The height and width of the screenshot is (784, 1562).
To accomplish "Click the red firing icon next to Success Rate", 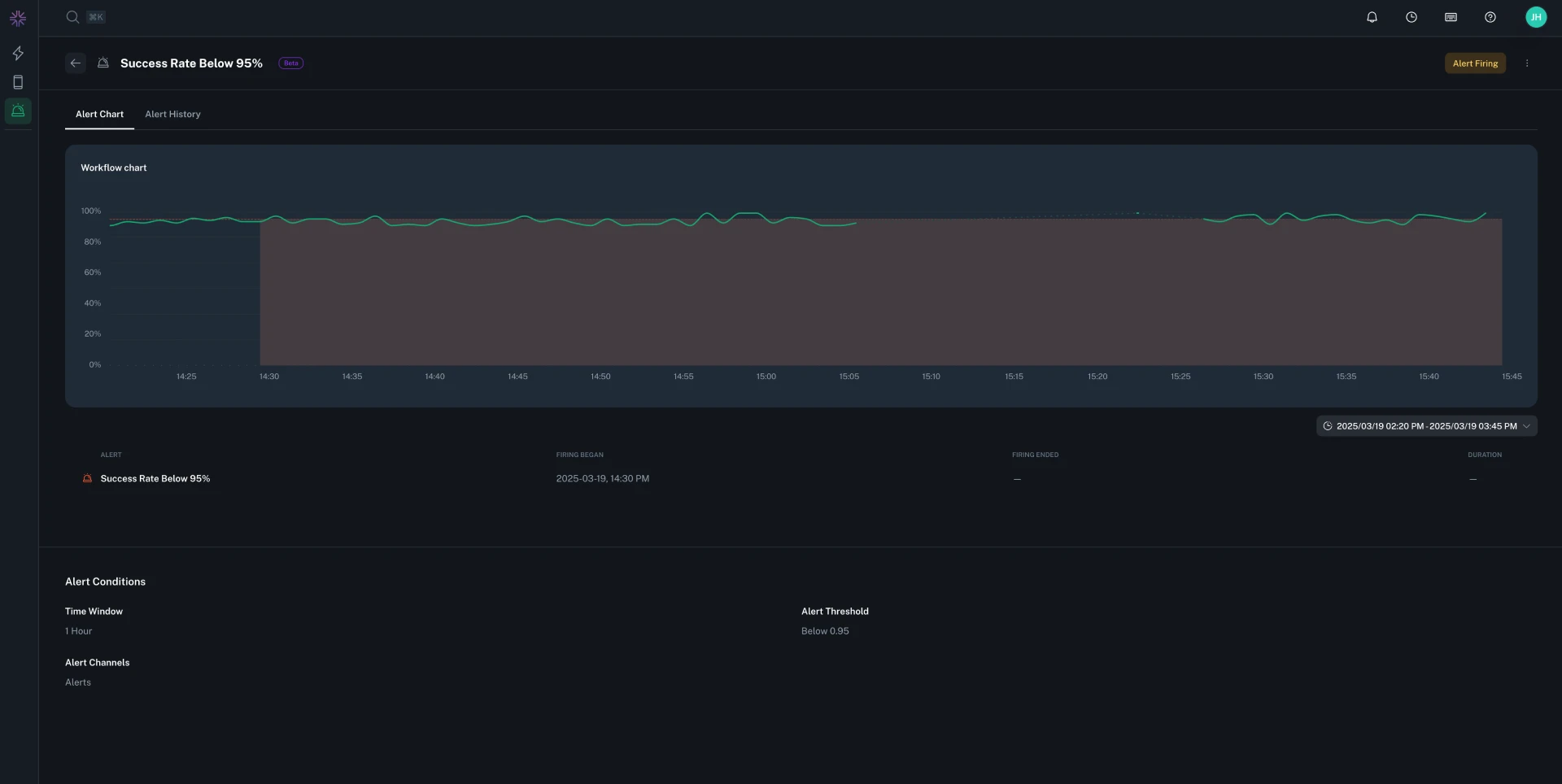I will pos(87,479).
